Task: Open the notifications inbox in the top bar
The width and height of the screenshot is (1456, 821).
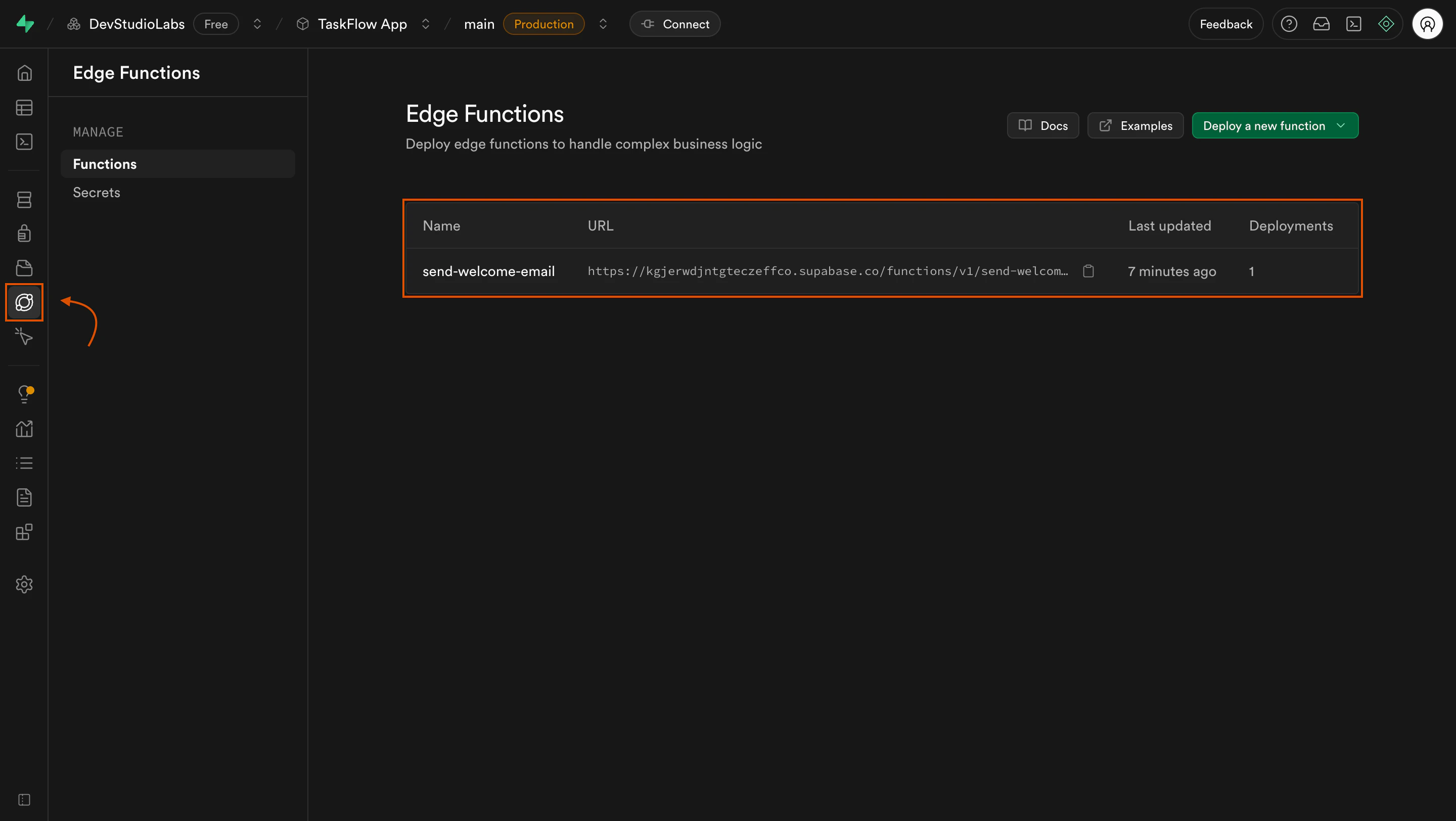Action: pos(1322,24)
